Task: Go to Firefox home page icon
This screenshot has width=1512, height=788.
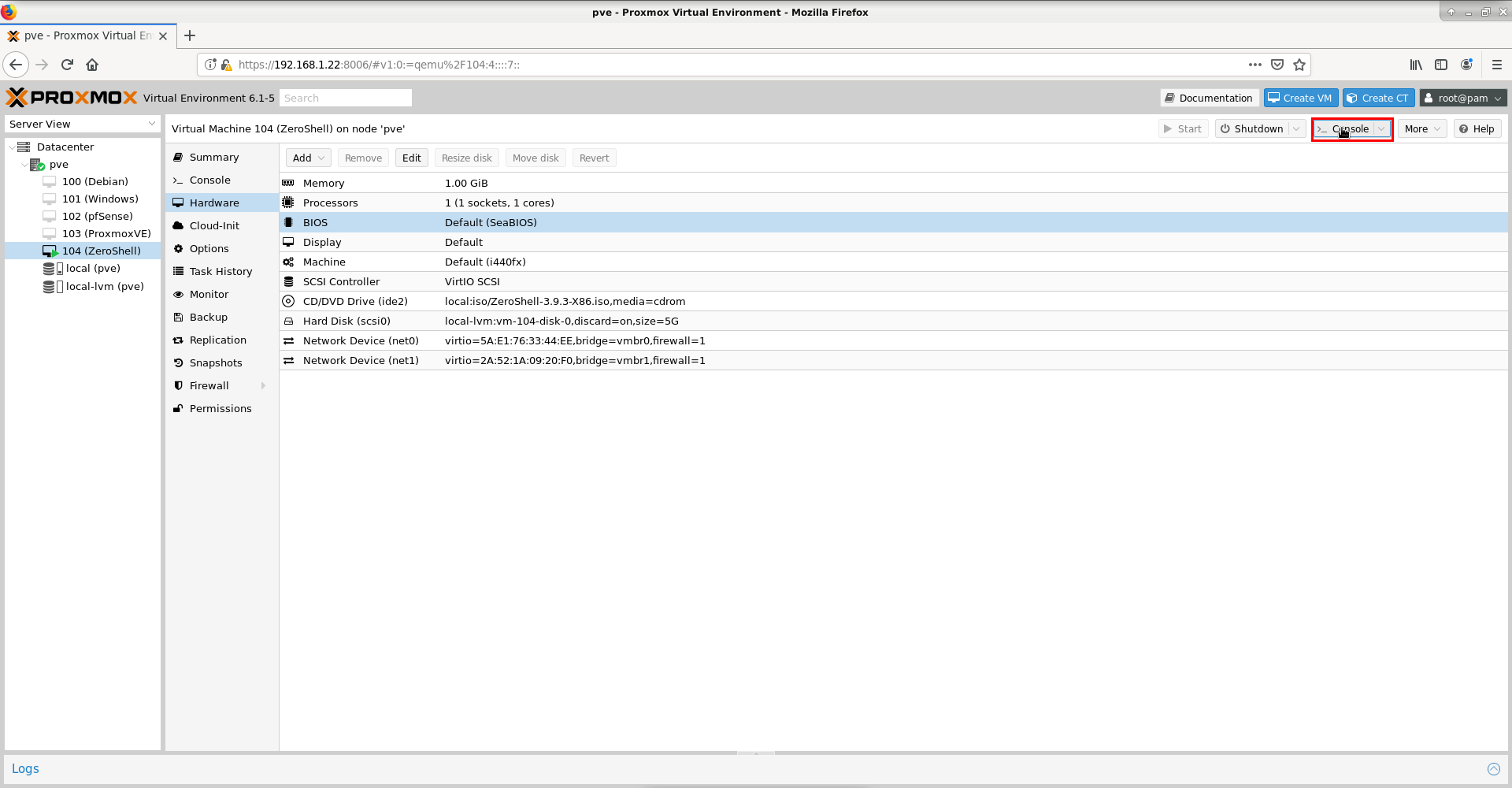Action: tap(92, 65)
